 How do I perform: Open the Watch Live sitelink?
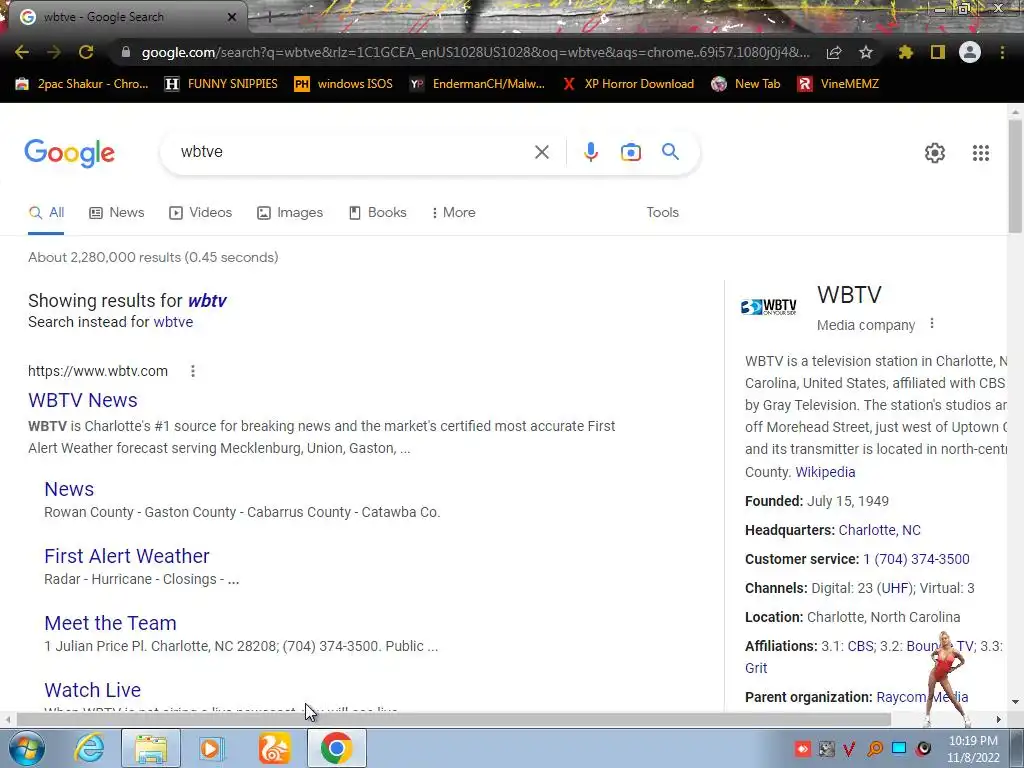(93, 690)
